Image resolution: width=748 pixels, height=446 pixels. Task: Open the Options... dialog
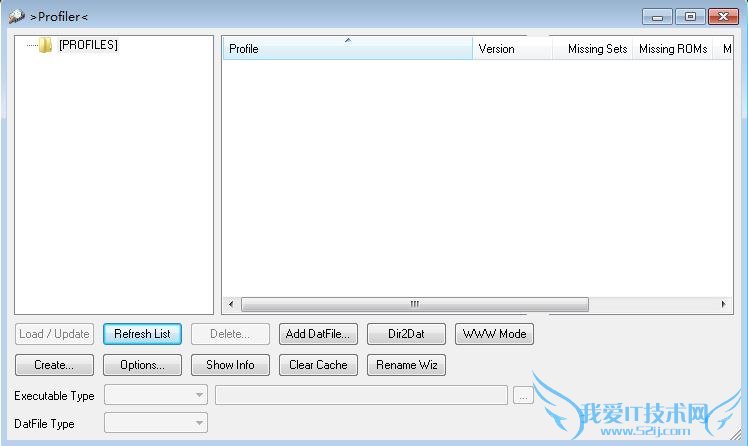(142, 365)
